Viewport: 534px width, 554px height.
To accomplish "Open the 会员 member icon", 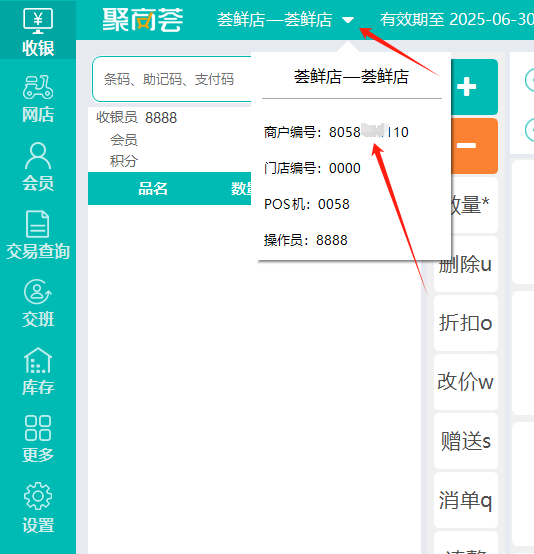I will pyautogui.click(x=38, y=167).
